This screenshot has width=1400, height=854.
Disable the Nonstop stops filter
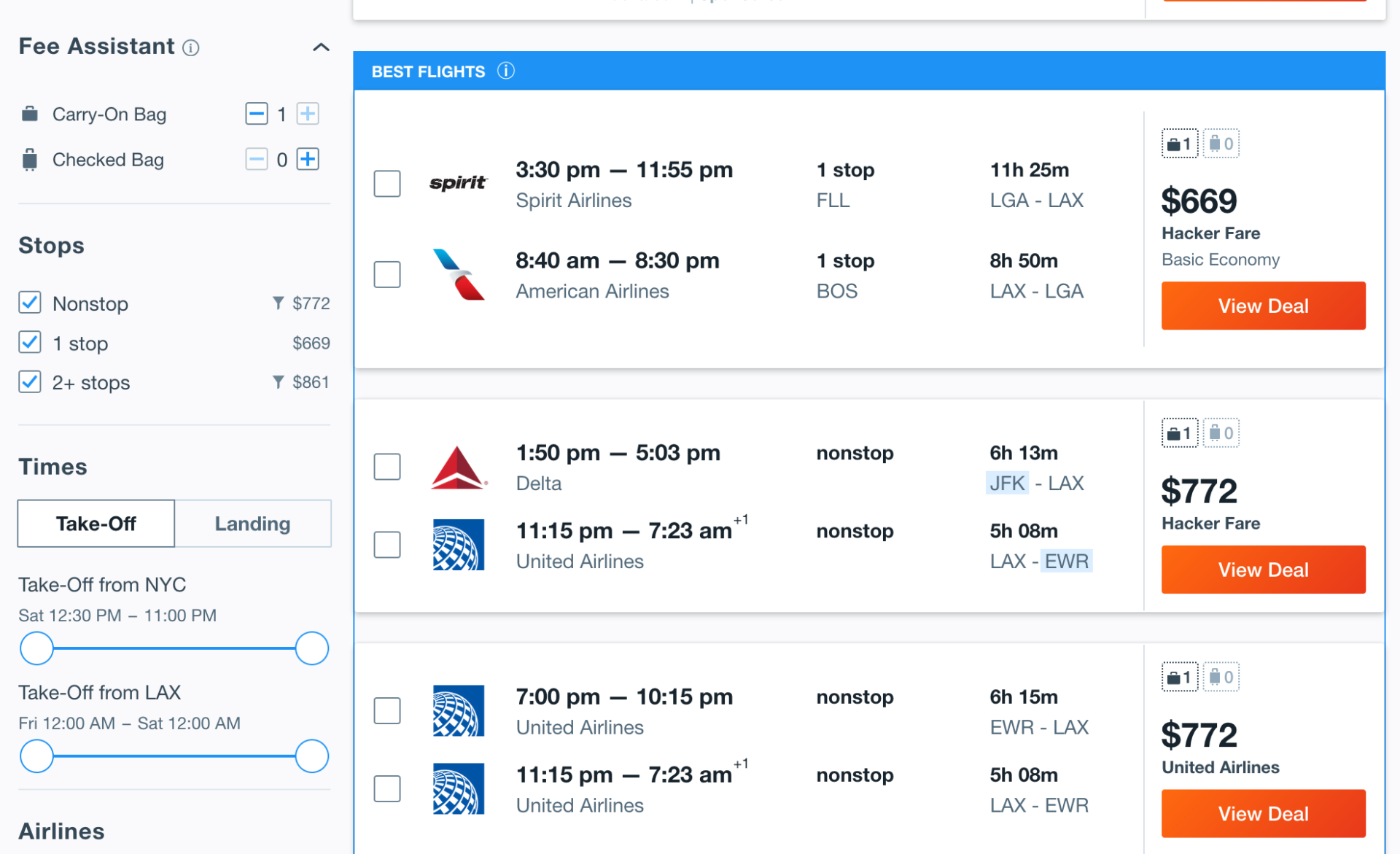pyautogui.click(x=29, y=303)
